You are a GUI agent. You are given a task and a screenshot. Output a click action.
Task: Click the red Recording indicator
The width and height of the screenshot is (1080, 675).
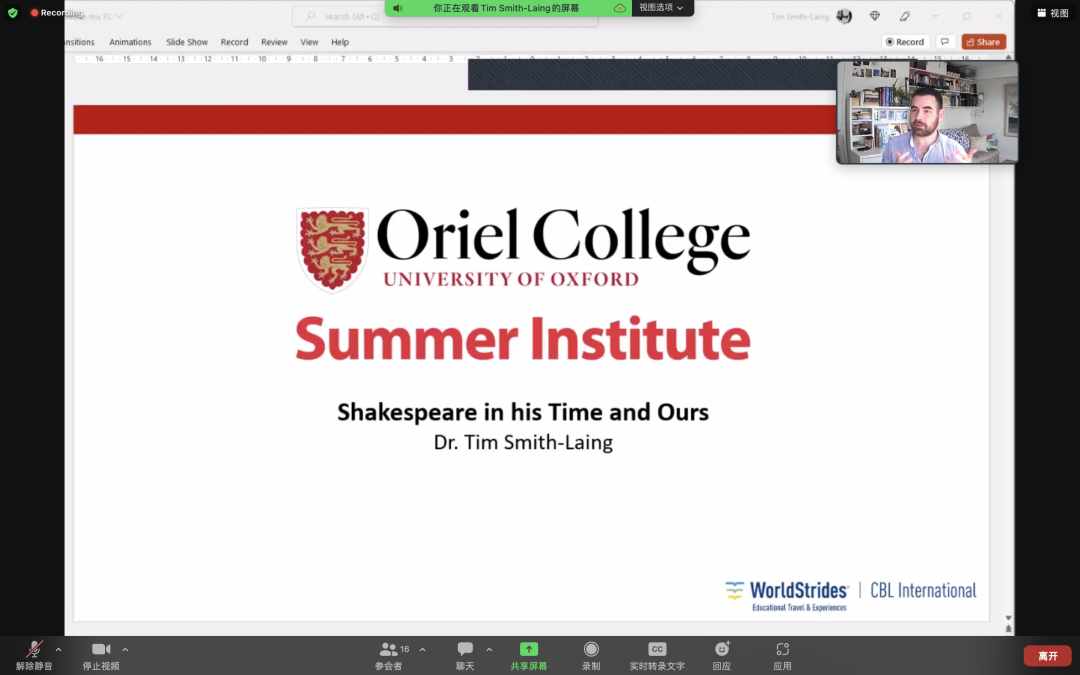pos(56,12)
